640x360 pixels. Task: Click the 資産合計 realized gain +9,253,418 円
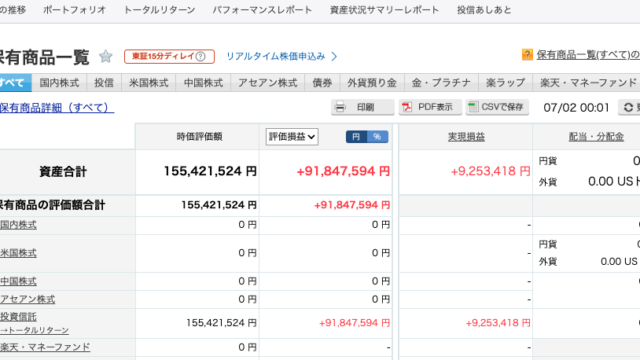click(x=491, y=171)
